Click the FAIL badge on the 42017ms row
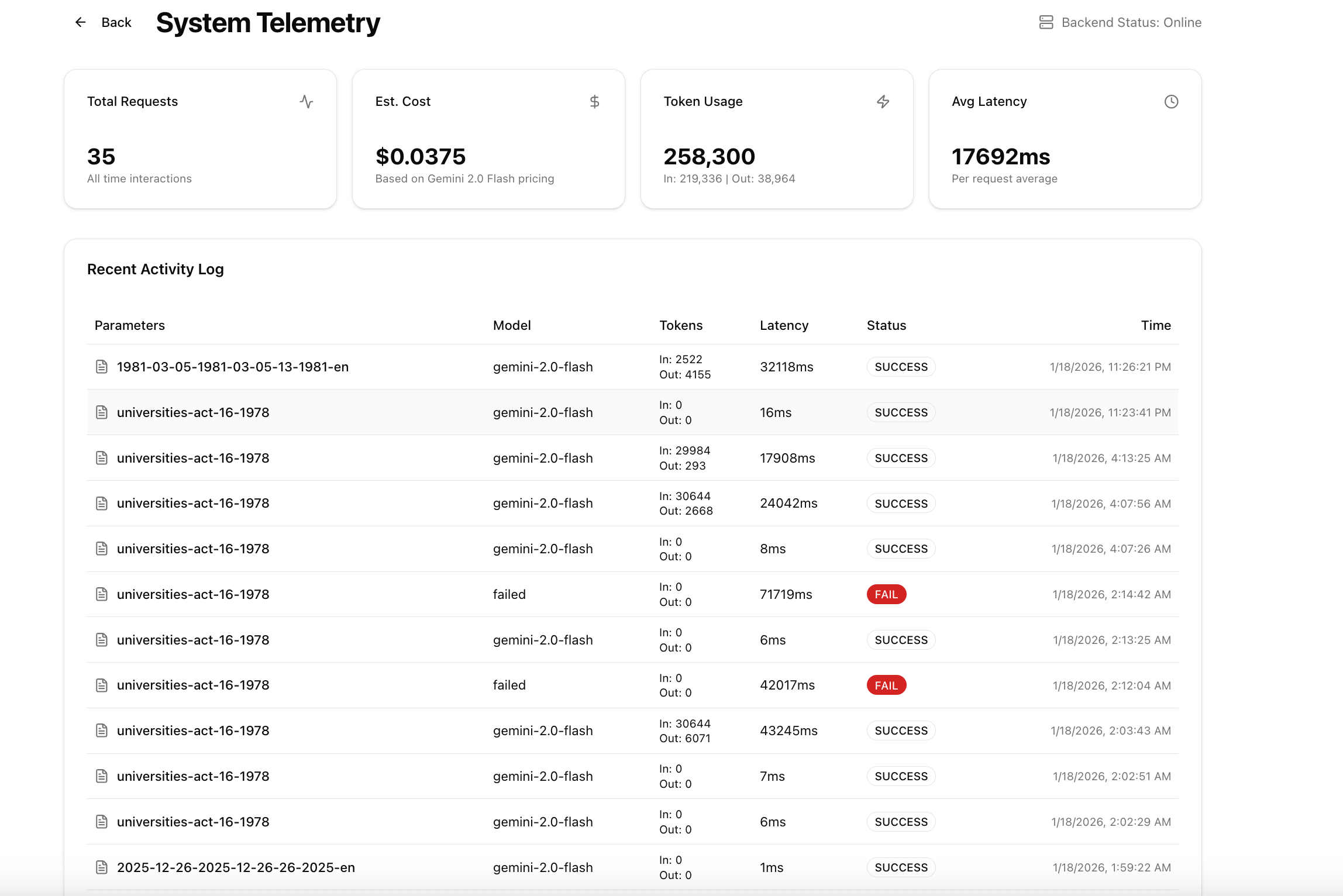The width and height of the screenshot is (1343, 896). click(x=886, y=685)
